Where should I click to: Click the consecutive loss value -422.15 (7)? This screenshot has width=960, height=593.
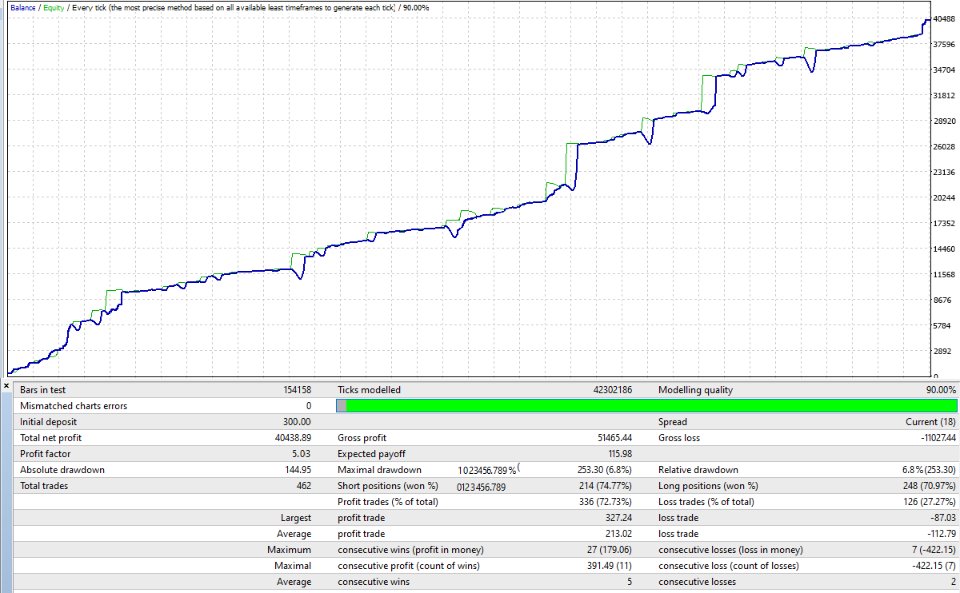coord(934,565)
